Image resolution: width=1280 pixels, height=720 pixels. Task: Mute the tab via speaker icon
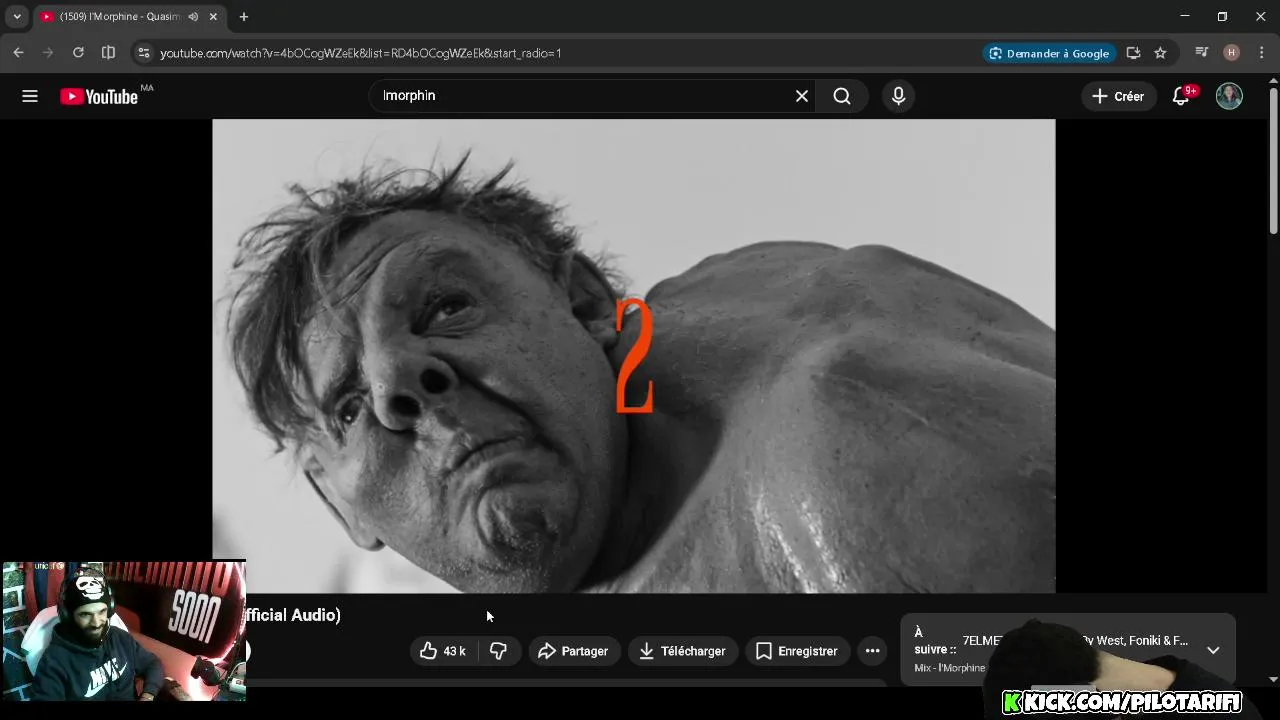pyautogui.click(x=193, y=17)
